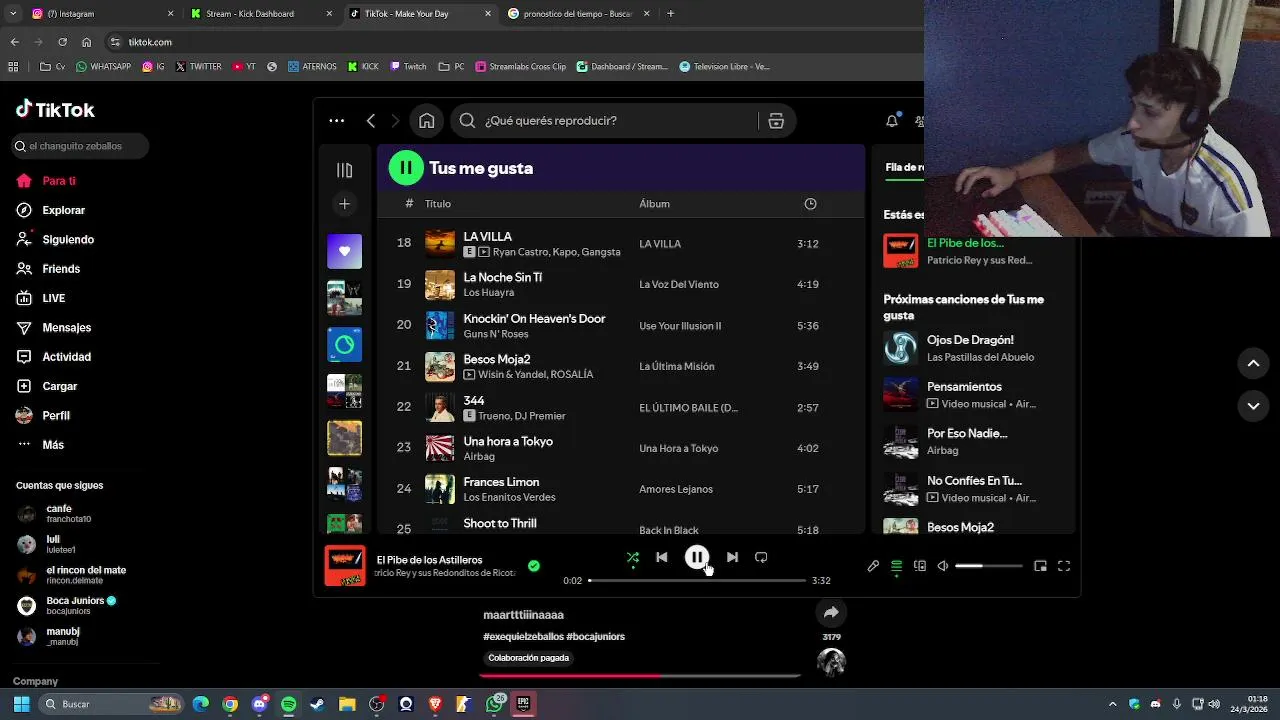Open Steam from Windows taskbar
Viewport: 1280px width, 720px height.
(x=318, y=704)
